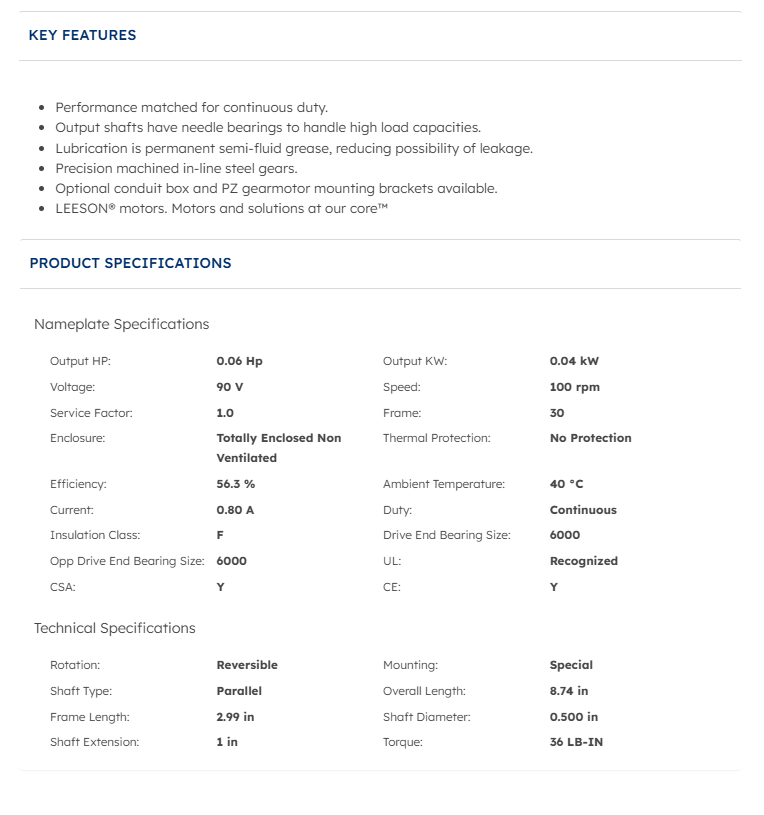Click the Insulation Class label
This screenshot has height=815, width=764.
pos(95,535)
